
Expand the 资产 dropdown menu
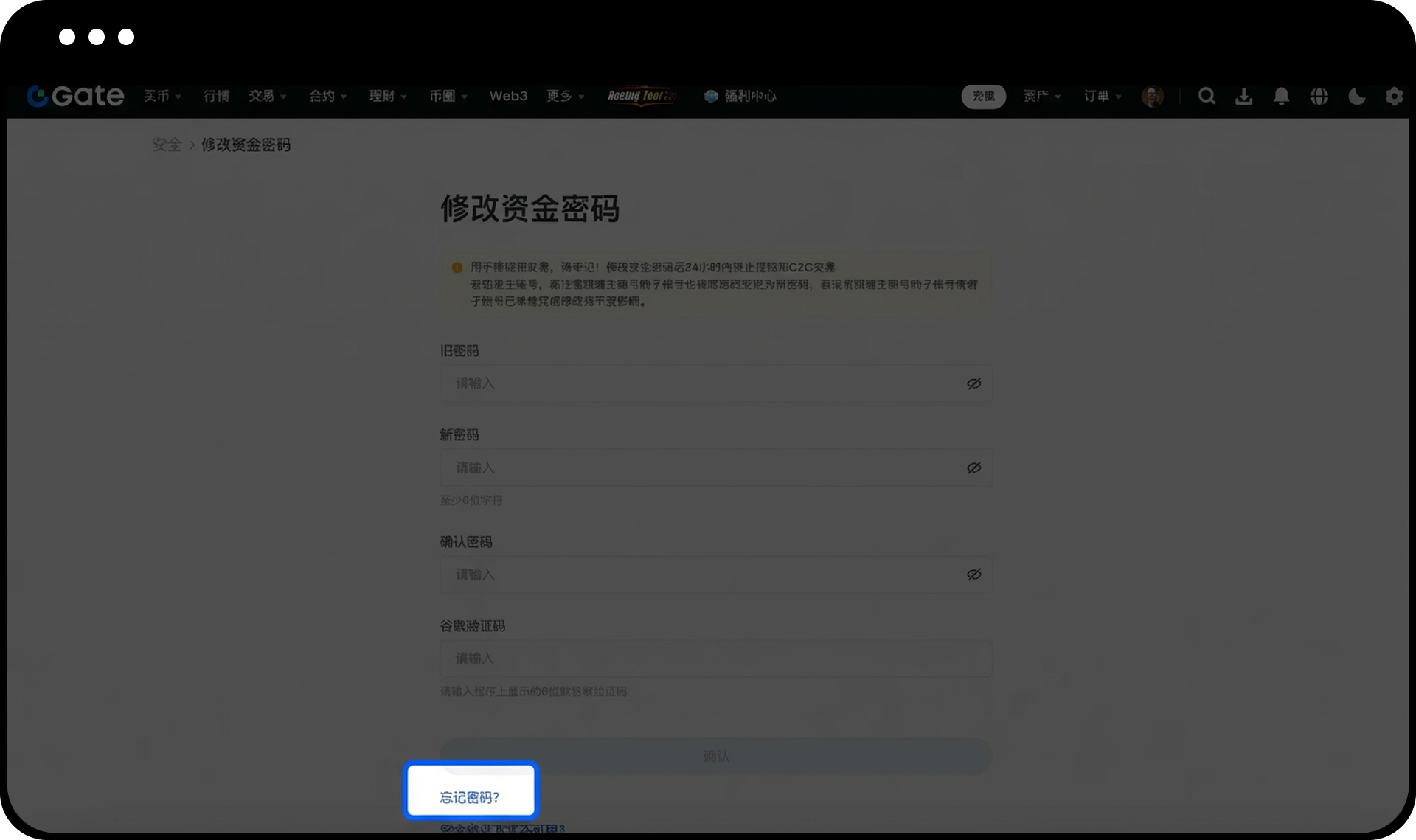pyautogui.click(x=1041, y=96)
